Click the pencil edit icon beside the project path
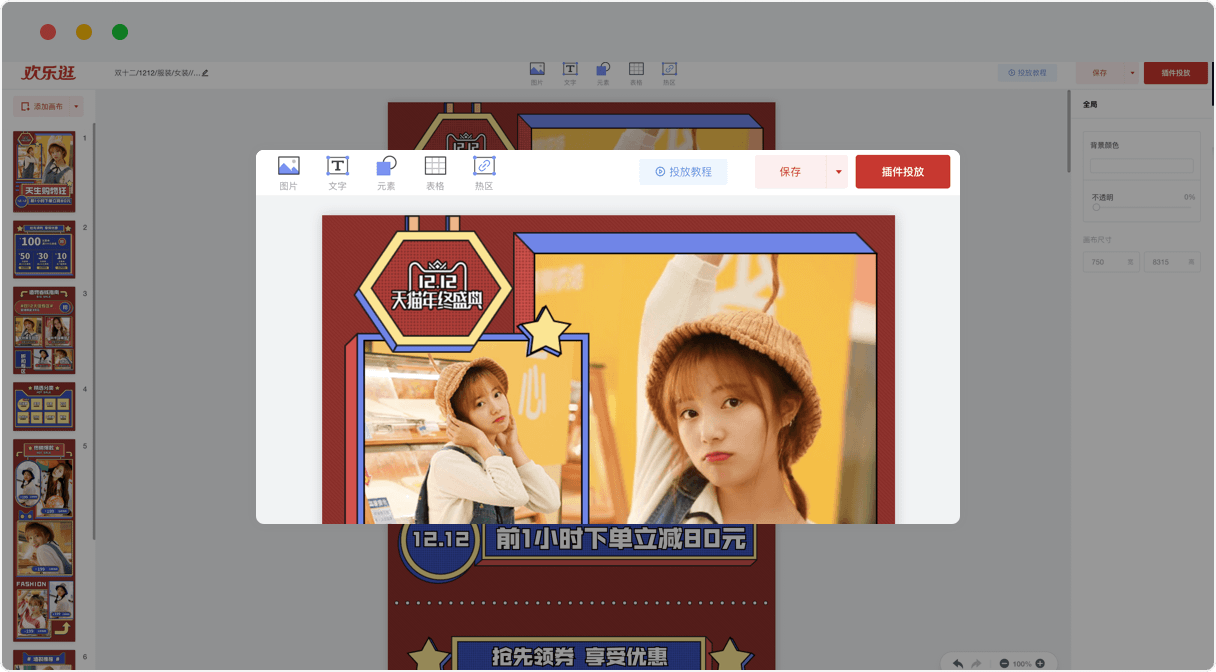 205,73
